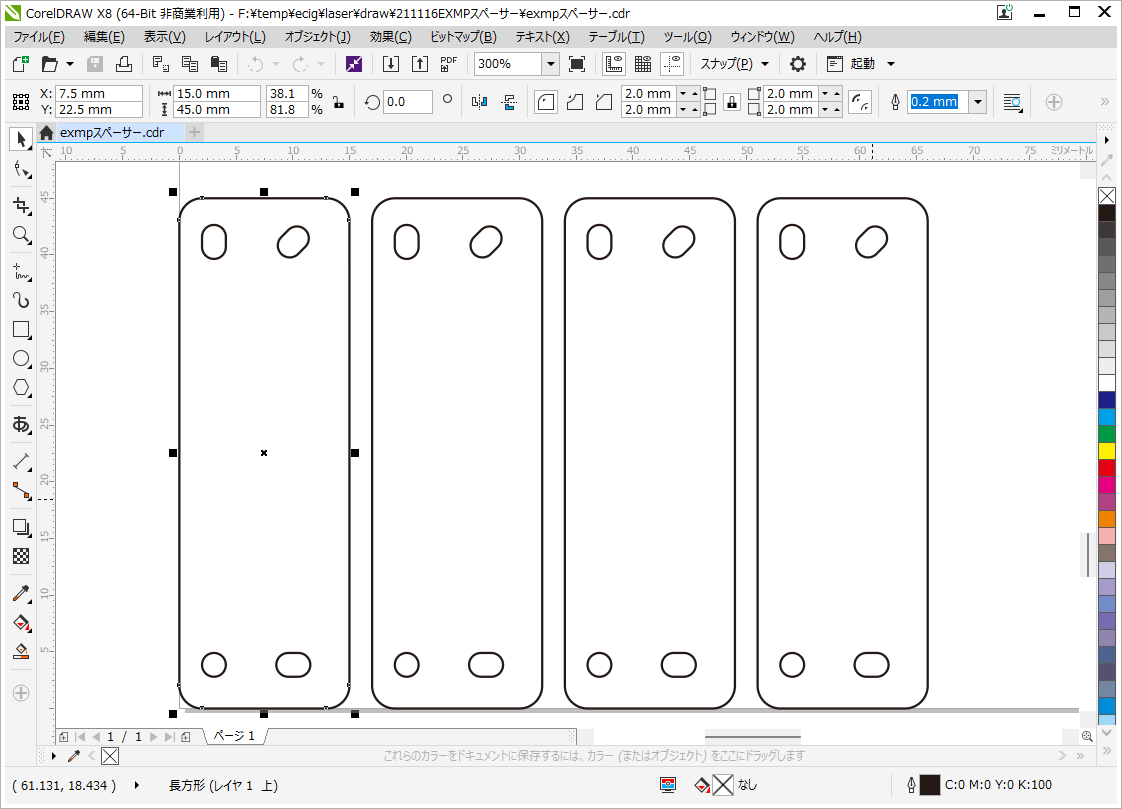1122x809 pixels.
Task: Select the Ellipse tool
Action: tap(20, 358)
